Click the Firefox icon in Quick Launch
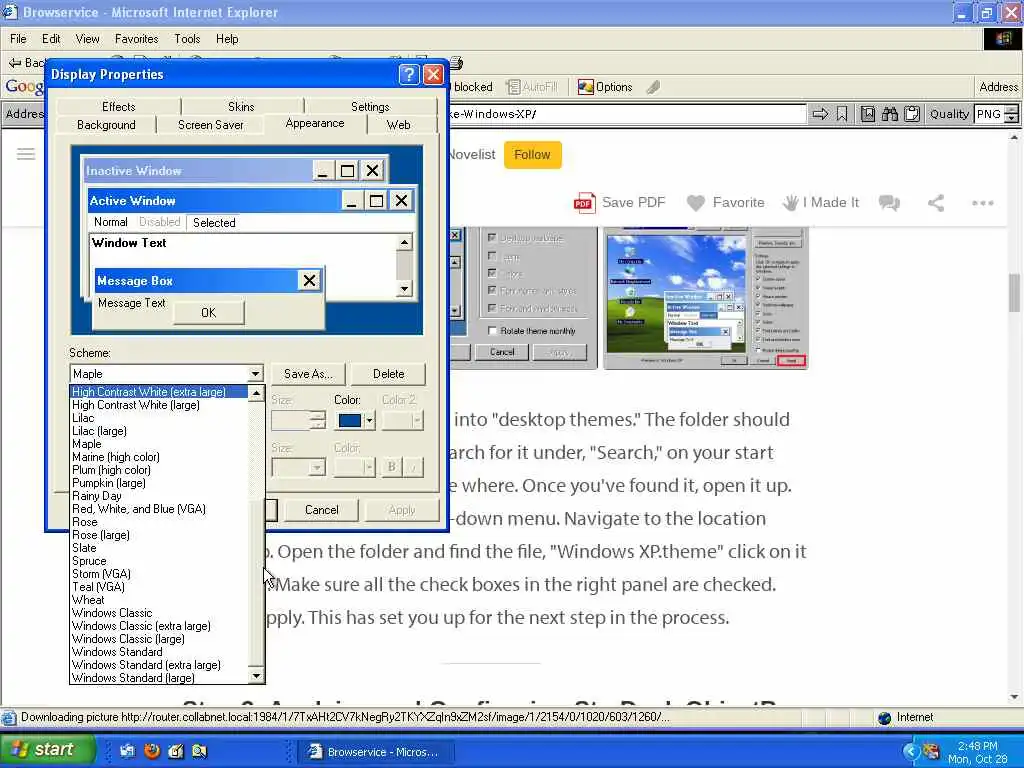 coord(152,751)
